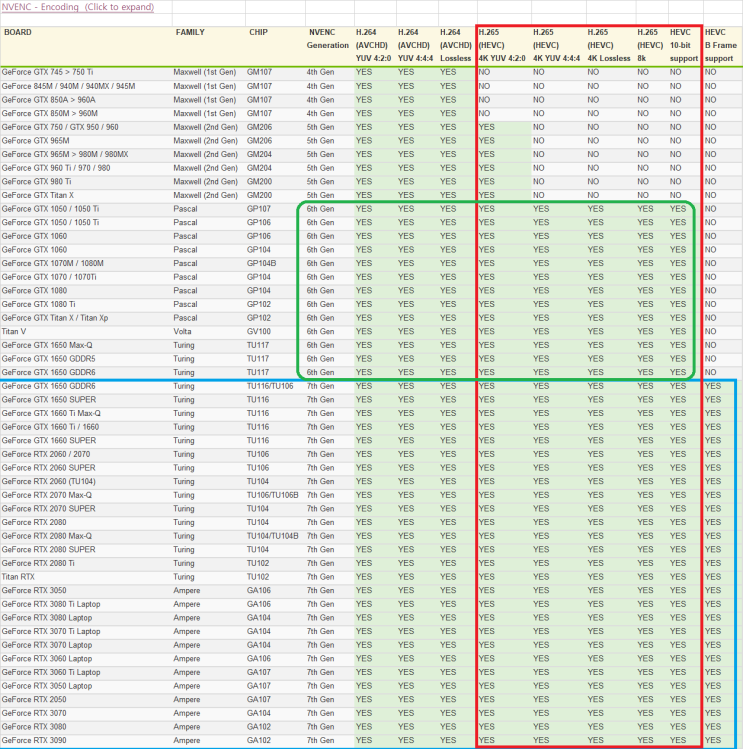Screen dimensions: 743x749
Task: Select the GeForce GTX 980 Ti board cell
Action: pyautogui.click(x=36, y=182)
